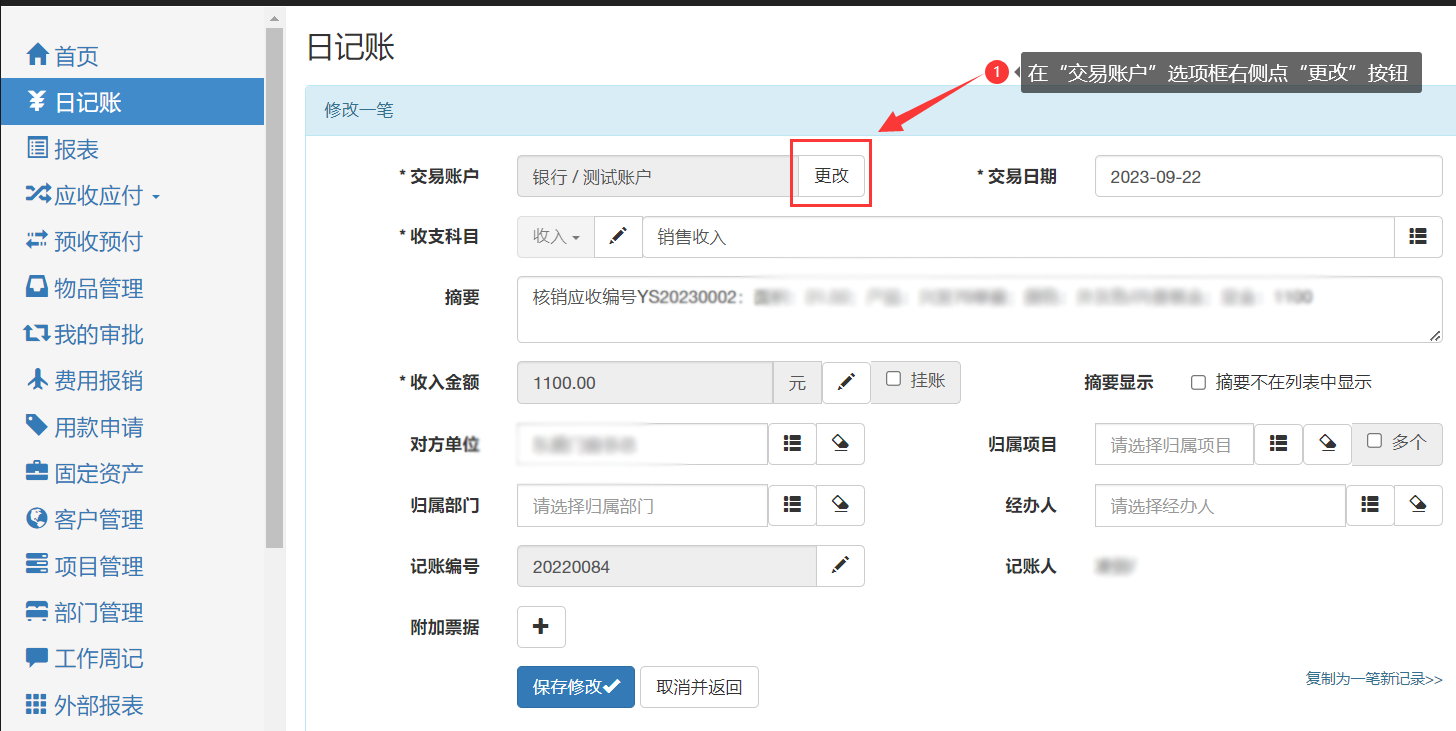Click 复制为一笔新记录 link

(x=1373, y=678)
